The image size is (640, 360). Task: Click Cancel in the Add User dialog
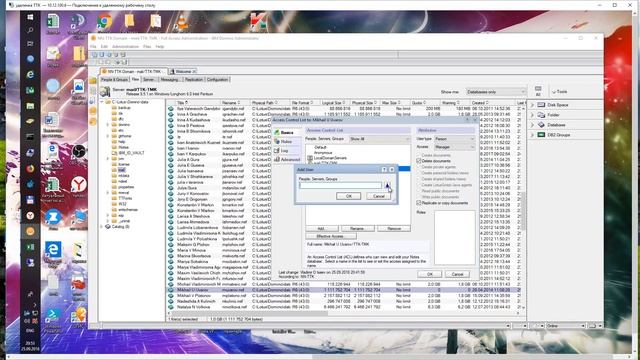[379, 196]
